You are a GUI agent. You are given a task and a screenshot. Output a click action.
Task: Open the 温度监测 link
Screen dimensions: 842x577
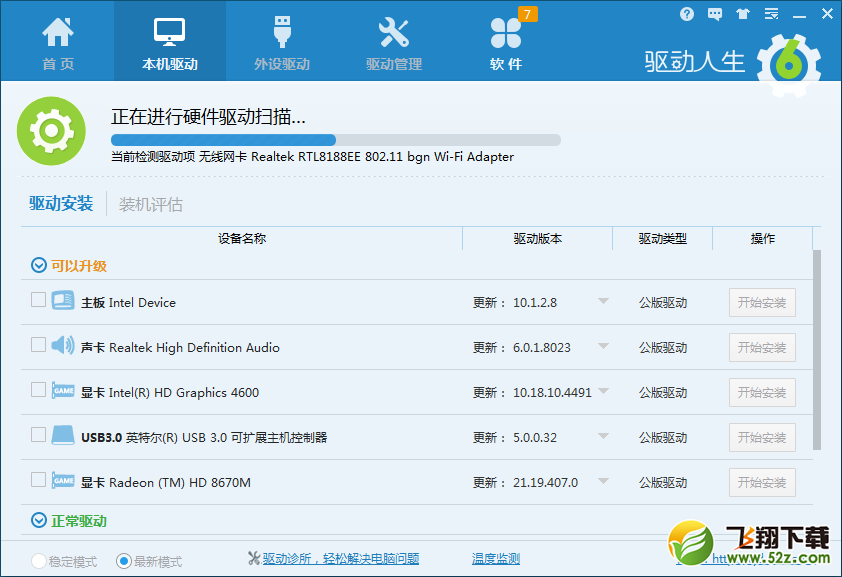(496, 559)
